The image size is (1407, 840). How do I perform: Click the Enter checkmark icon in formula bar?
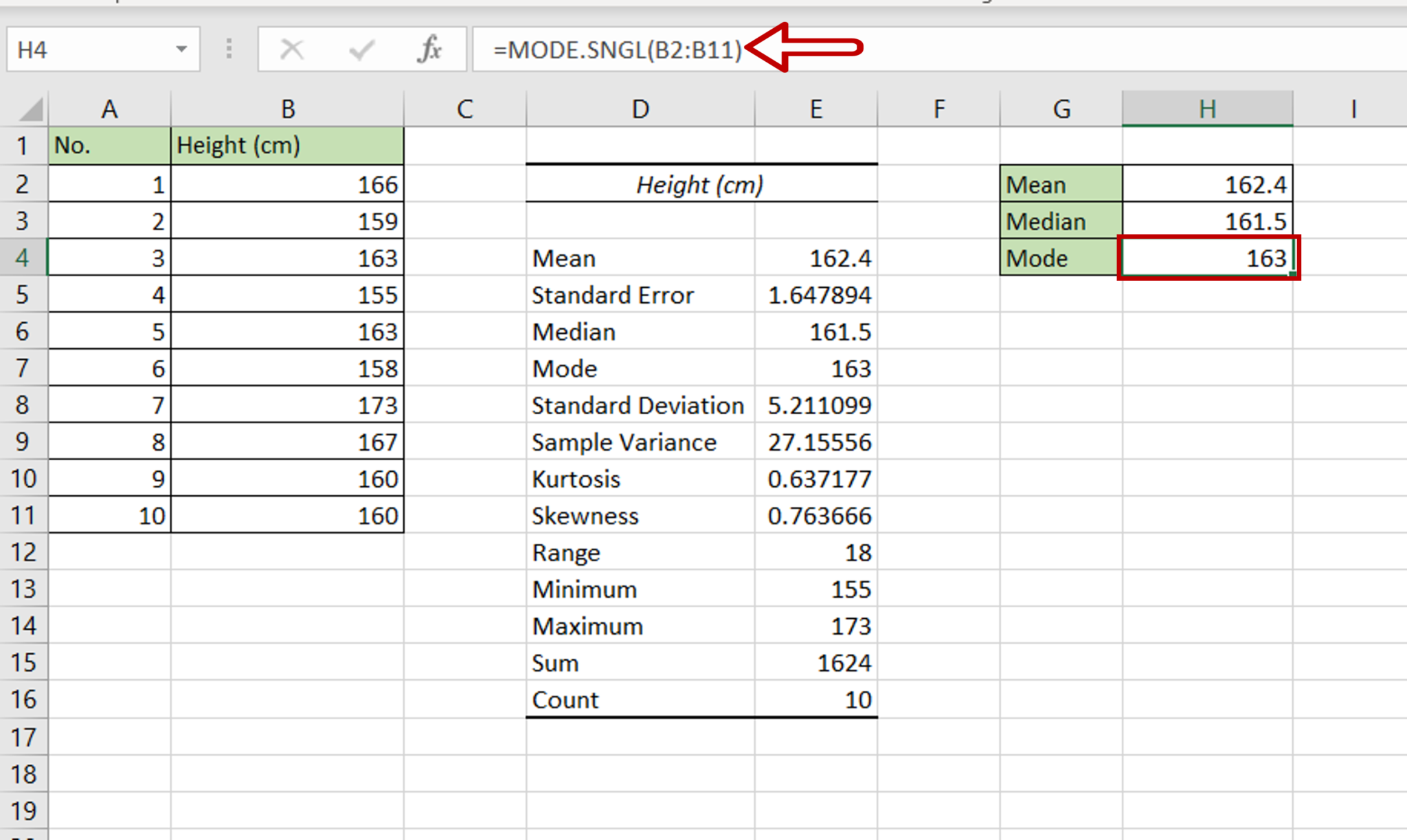(x=360, y=48)
